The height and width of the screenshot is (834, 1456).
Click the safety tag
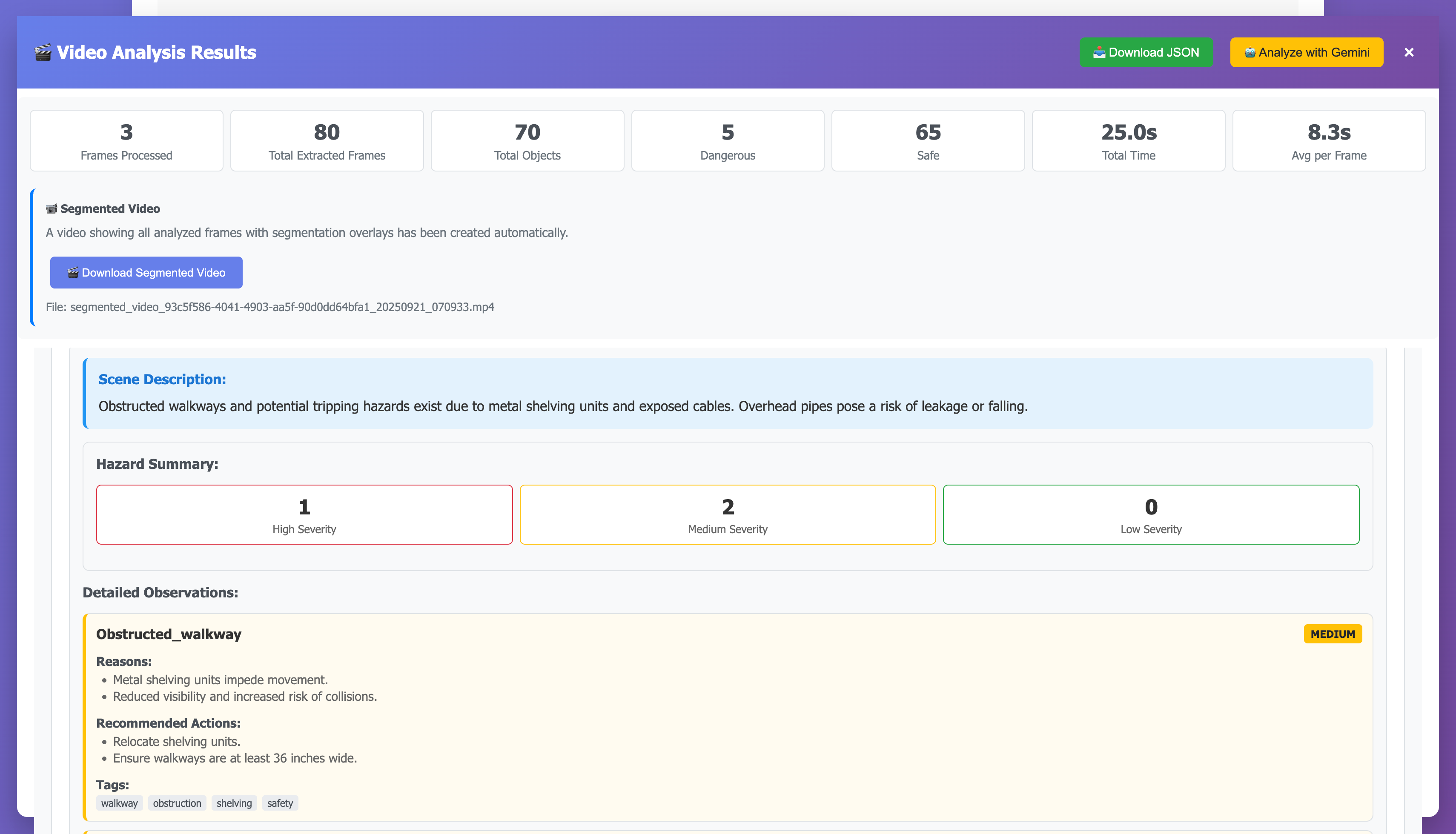point(280,803)
